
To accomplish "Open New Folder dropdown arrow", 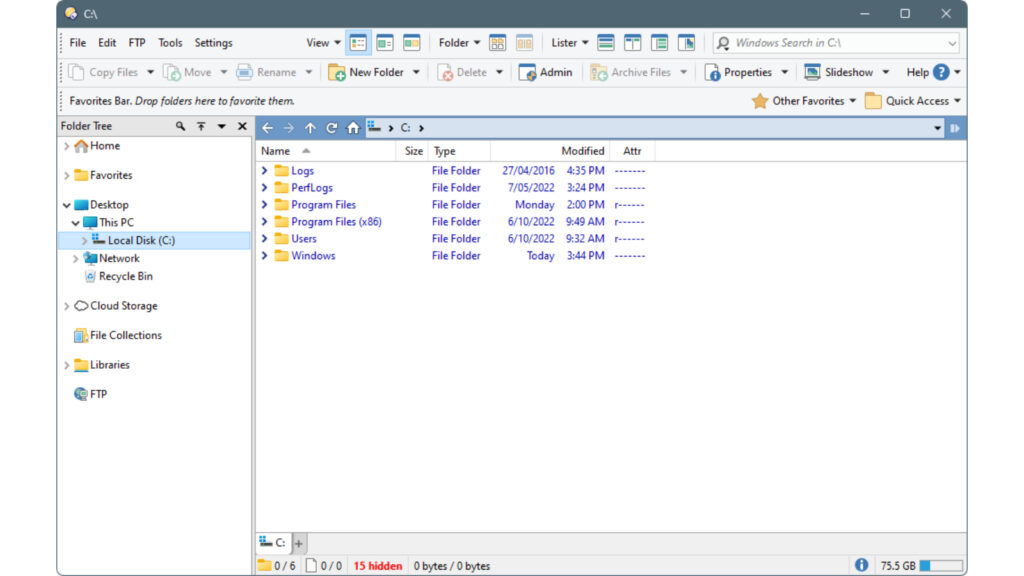I will pos(416,72).
